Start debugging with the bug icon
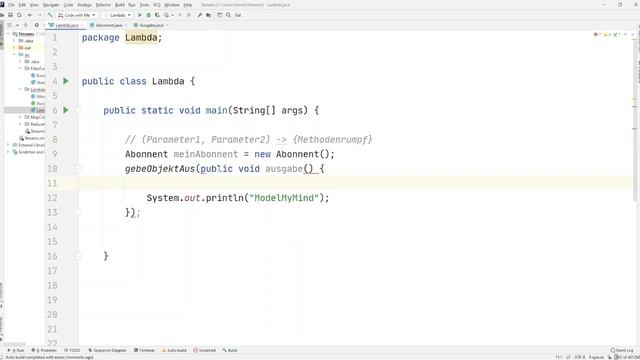 (149, 15)
